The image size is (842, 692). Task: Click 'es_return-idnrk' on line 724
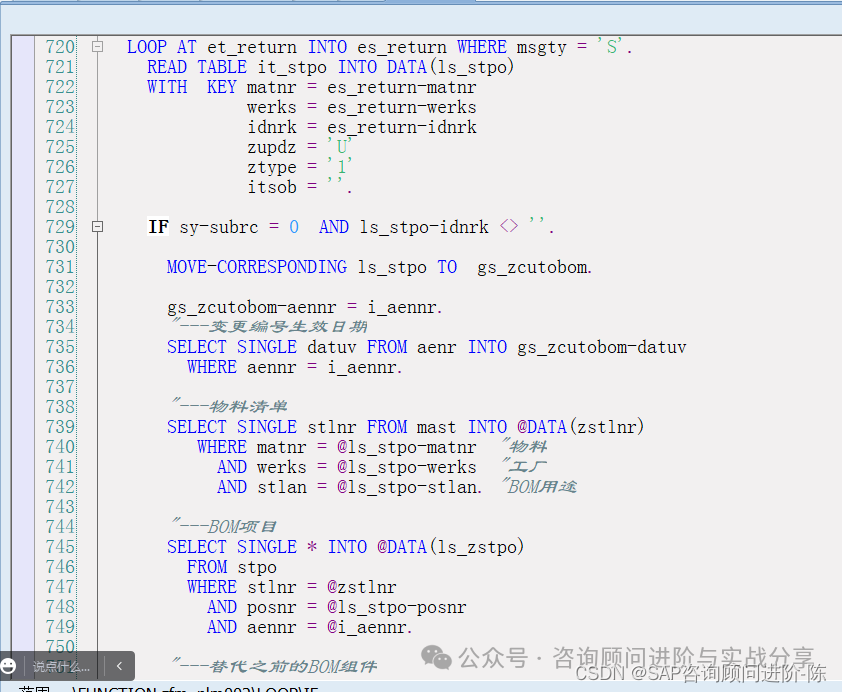[x=402, y=127]
